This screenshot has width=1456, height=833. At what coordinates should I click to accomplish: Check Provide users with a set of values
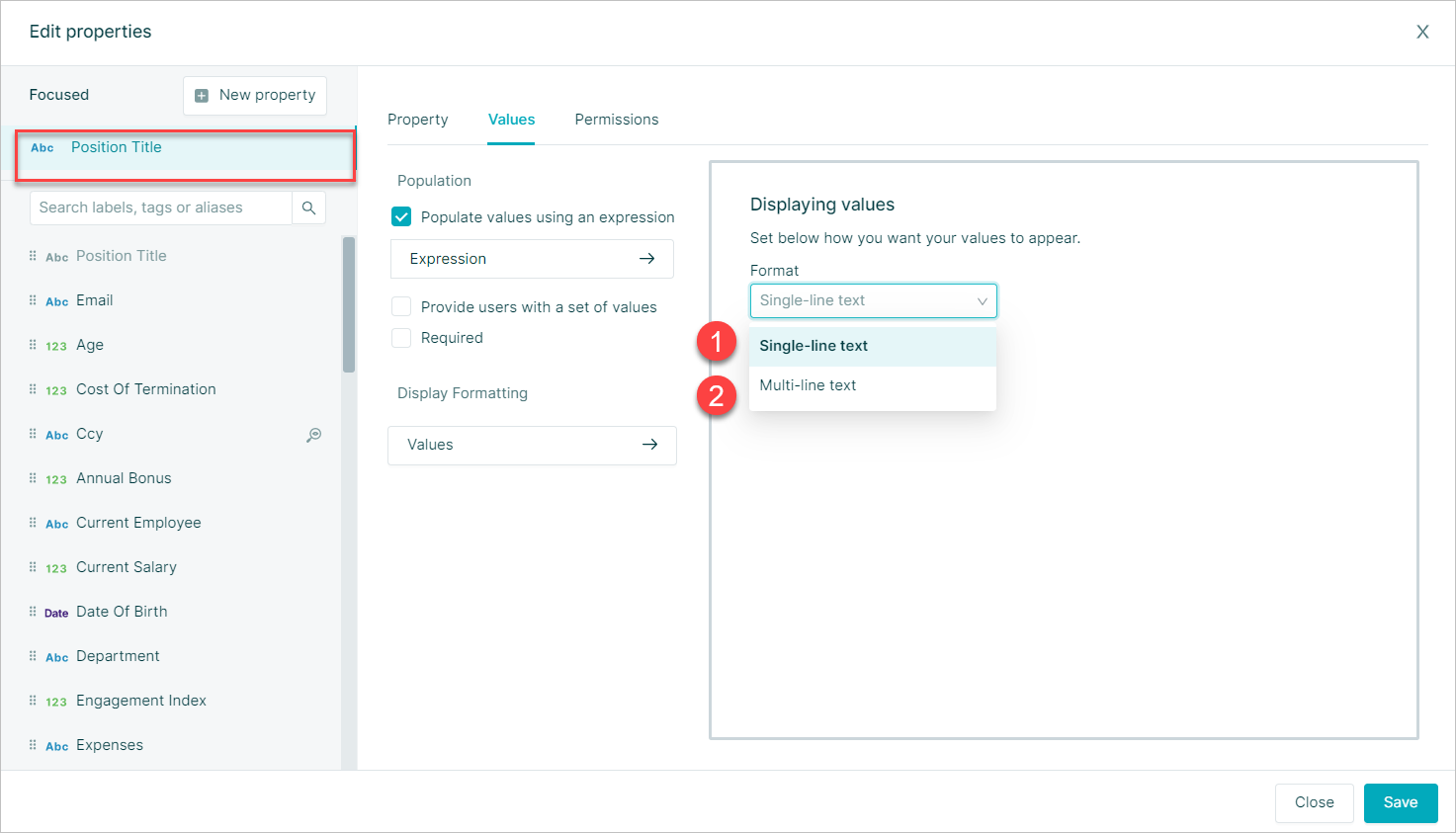click(401, 307)
